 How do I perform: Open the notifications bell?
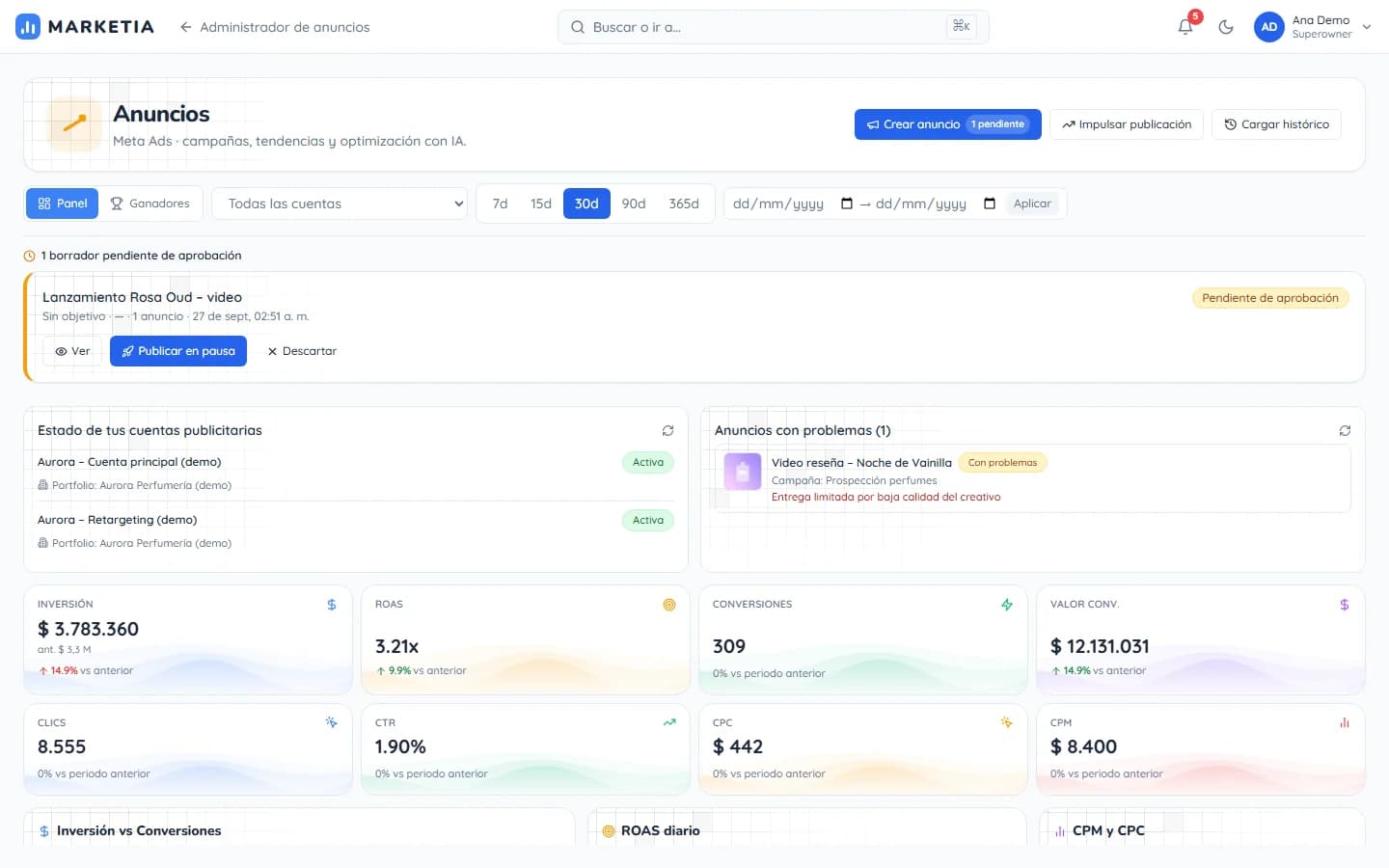click(1185, 27)
